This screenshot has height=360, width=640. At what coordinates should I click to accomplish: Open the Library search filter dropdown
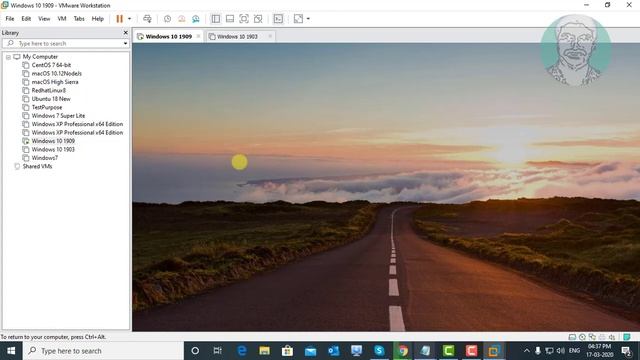click(125, 43)
